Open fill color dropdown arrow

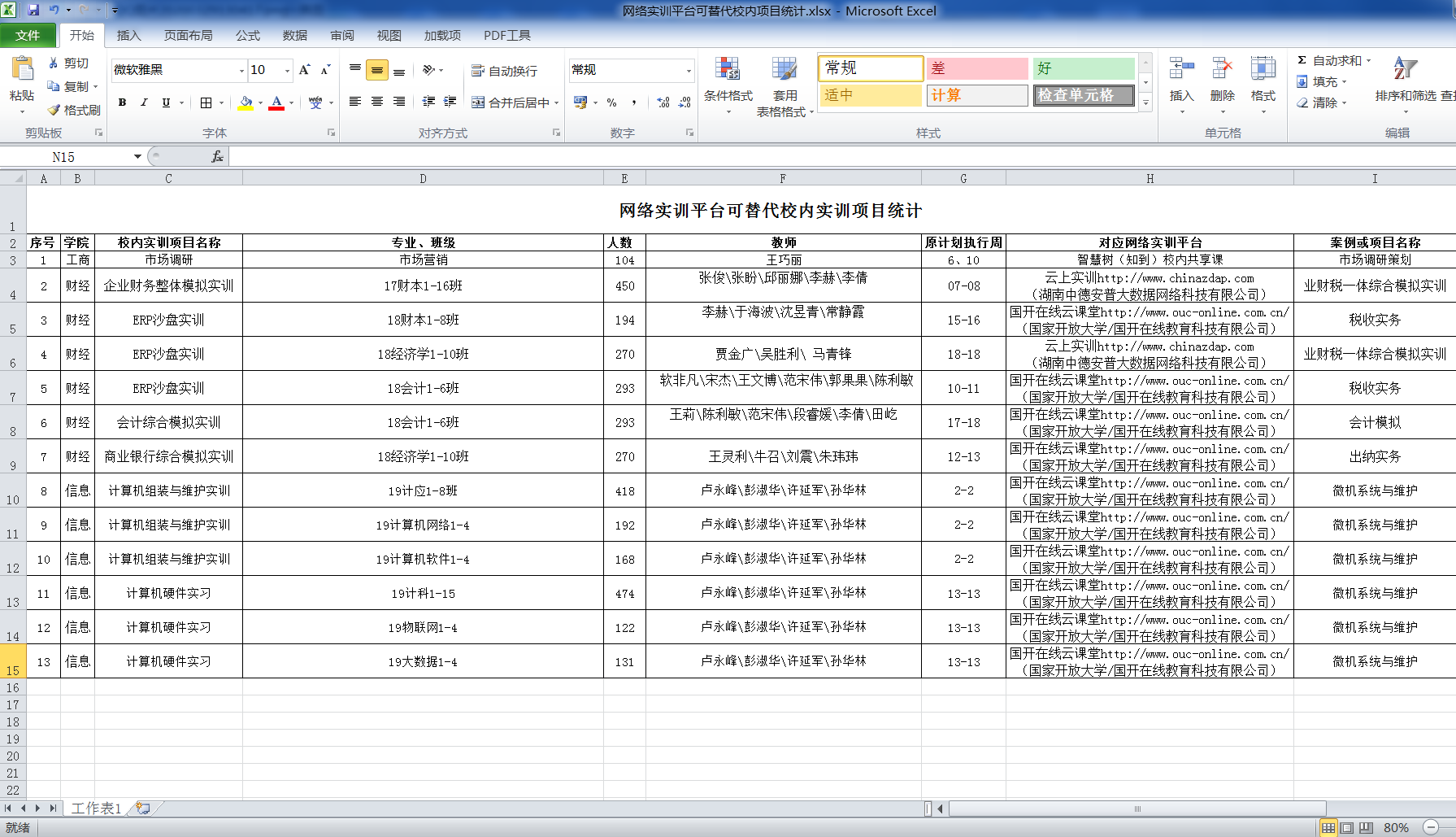click(261, 103)
